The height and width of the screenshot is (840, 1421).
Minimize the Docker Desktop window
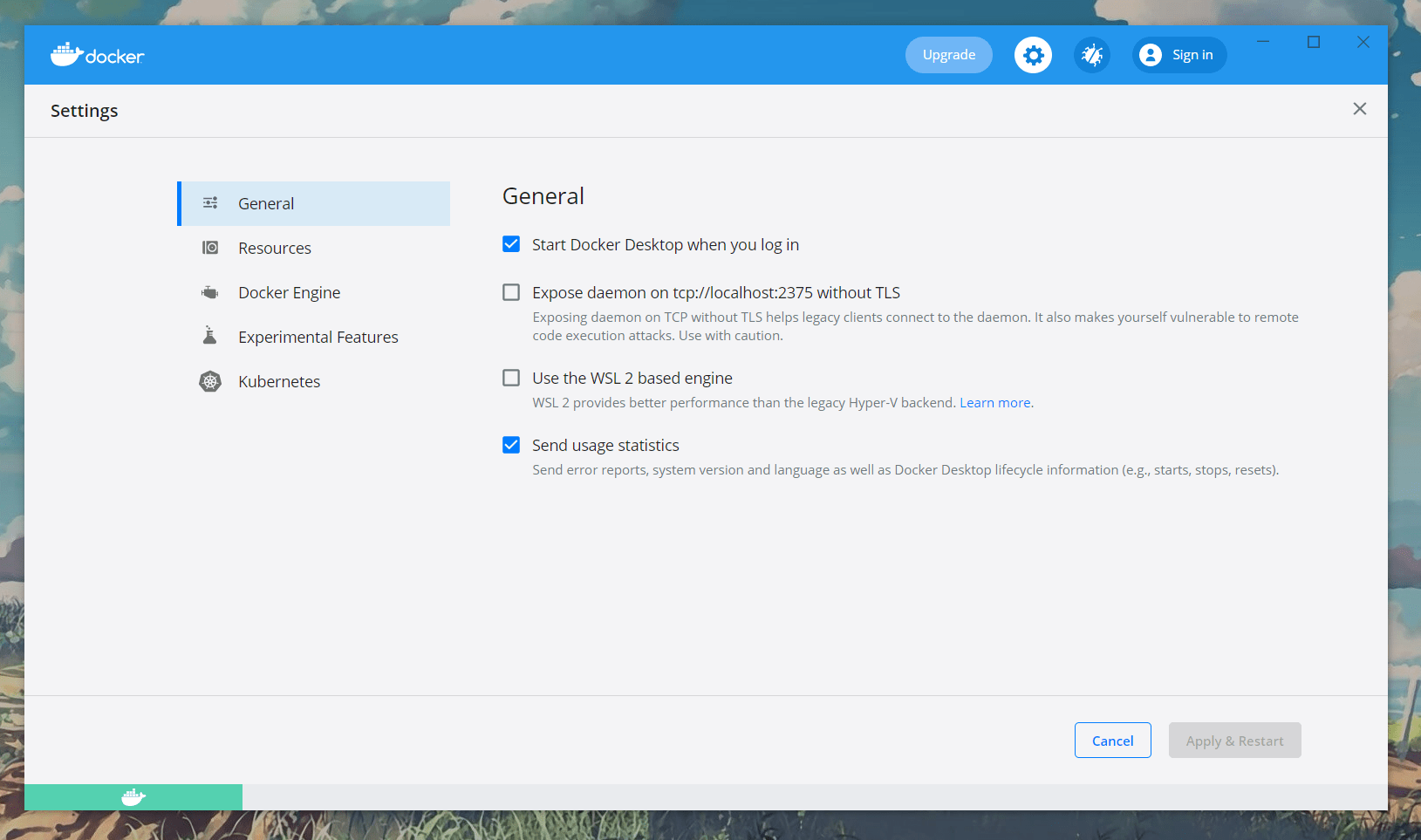[x=1263, y=42]
